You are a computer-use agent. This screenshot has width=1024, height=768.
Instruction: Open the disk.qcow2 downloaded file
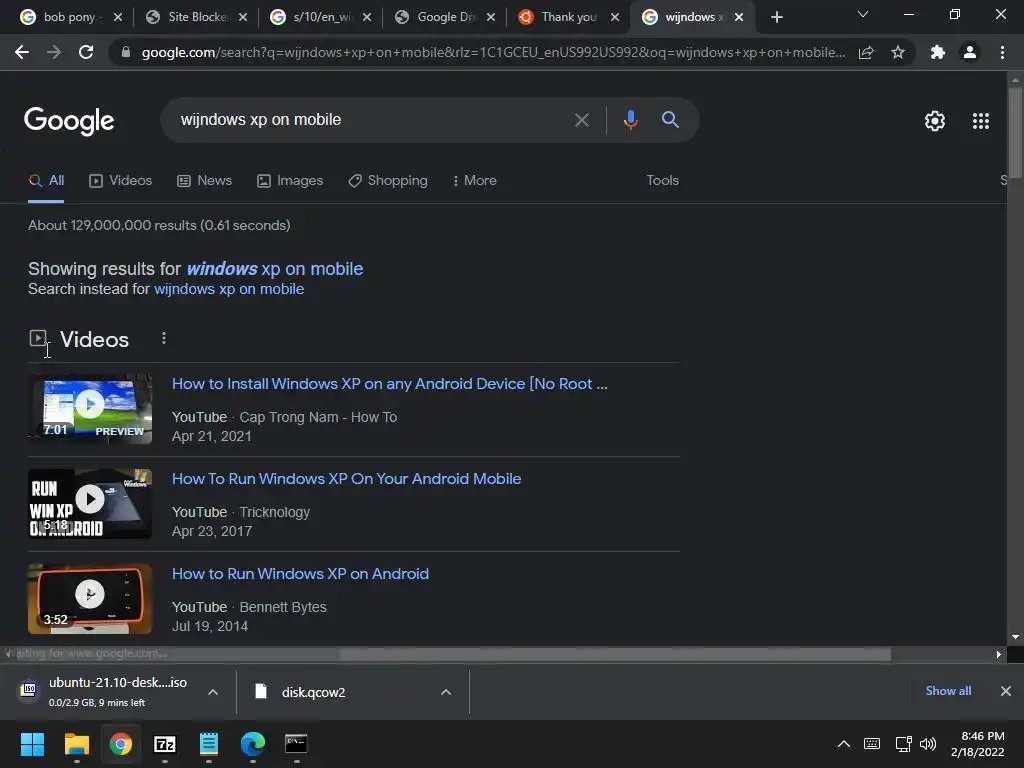313,692
